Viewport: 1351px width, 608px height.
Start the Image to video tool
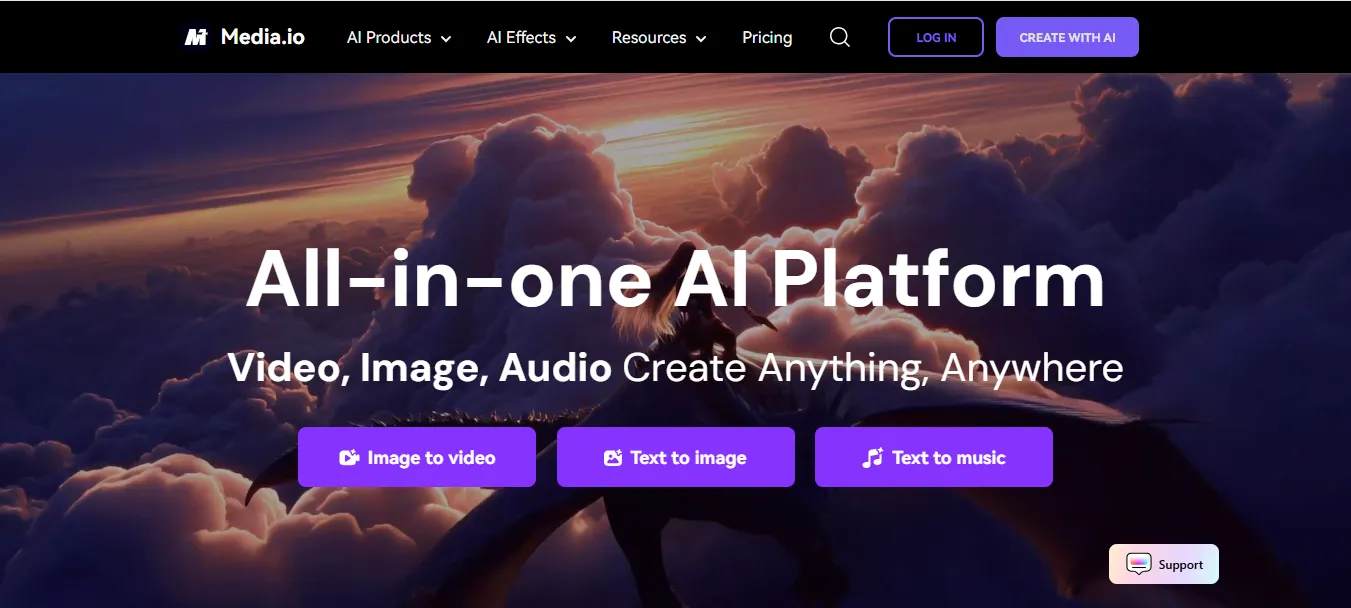coord(417,457)
